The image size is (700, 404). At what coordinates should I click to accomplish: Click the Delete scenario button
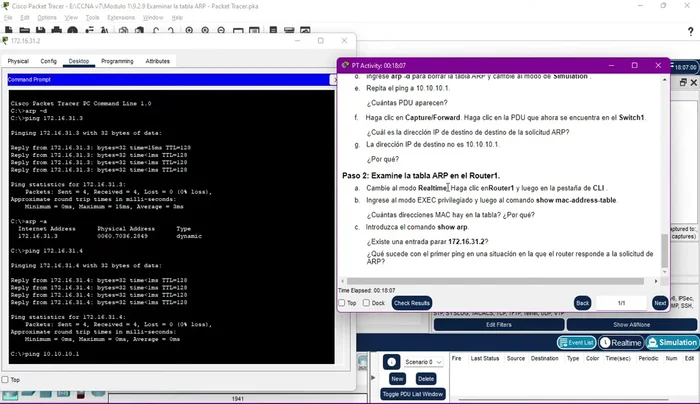425,379
